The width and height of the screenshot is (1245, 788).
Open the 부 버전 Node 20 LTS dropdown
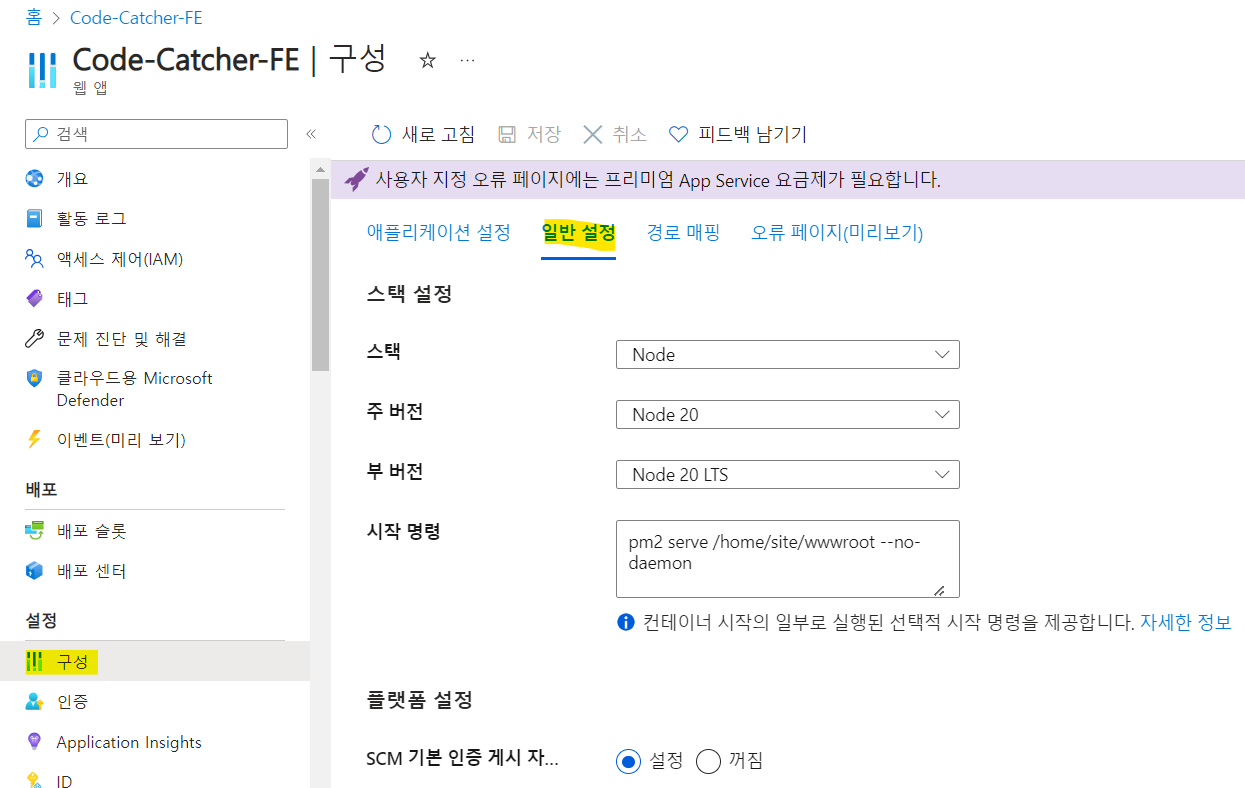(787, 475)
